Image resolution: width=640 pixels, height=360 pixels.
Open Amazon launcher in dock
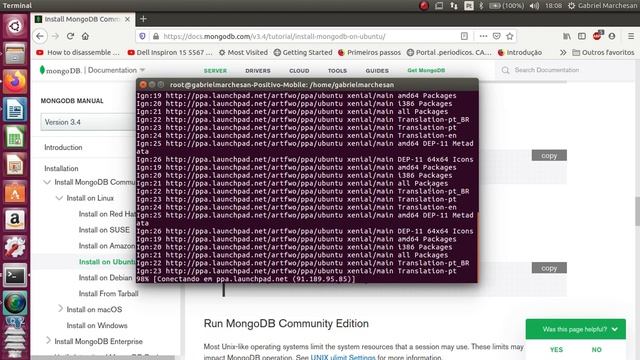pyautogui.click(x=15, y=220)
